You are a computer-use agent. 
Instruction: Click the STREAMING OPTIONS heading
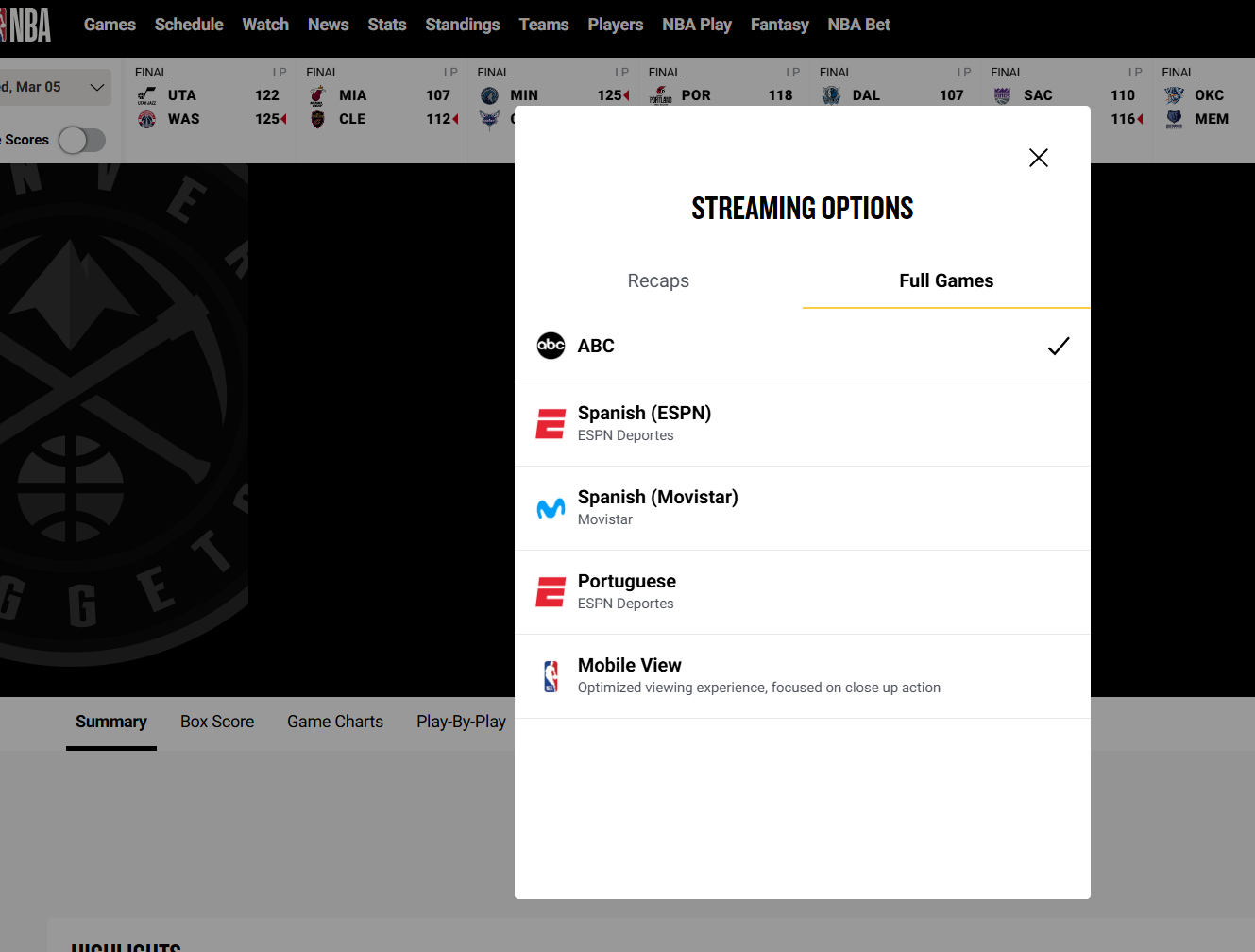click(x=803, y=208)
